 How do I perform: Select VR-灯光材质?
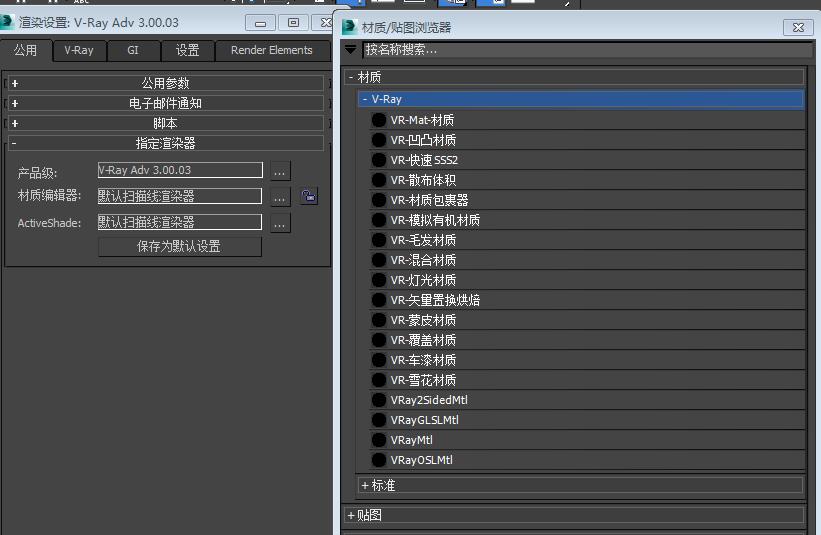click(x=587, y=280)
